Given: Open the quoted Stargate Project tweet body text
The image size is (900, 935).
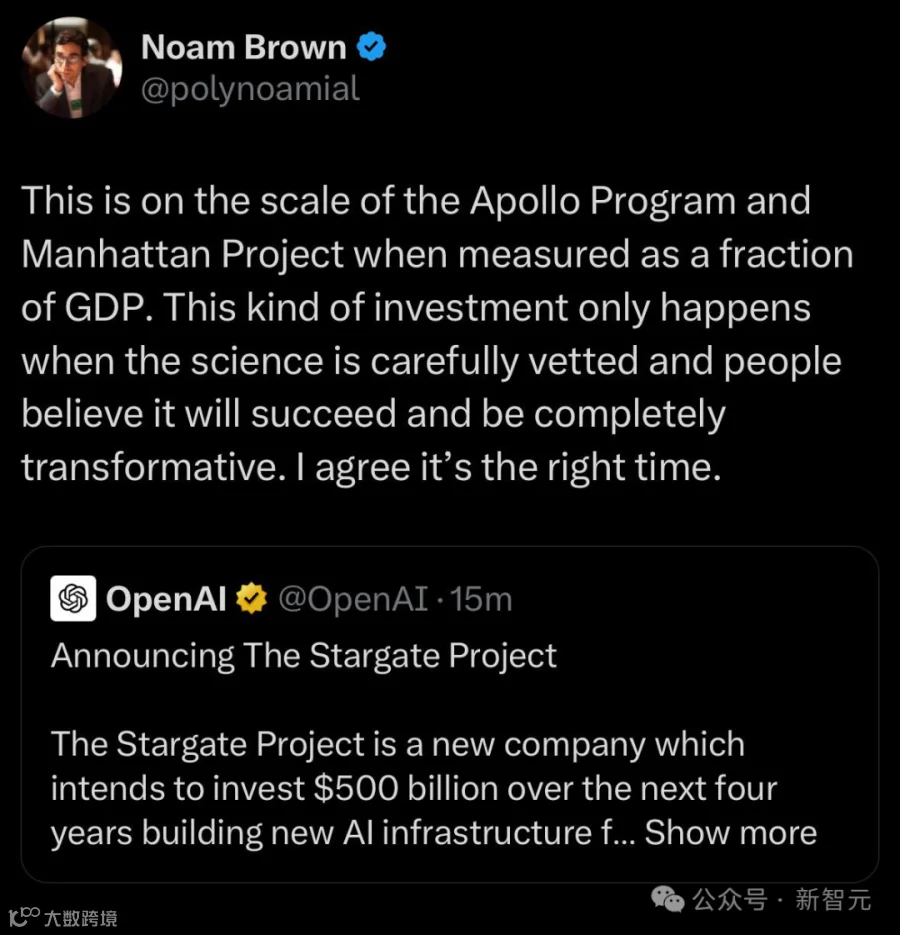Looking at the screenshot, I should pos(434,788).
